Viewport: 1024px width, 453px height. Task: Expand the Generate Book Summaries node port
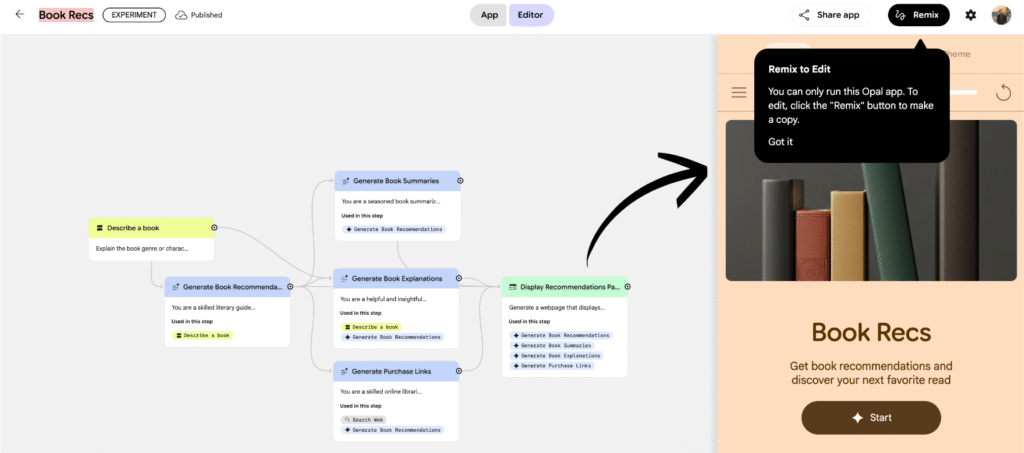[x=460, y=181]
